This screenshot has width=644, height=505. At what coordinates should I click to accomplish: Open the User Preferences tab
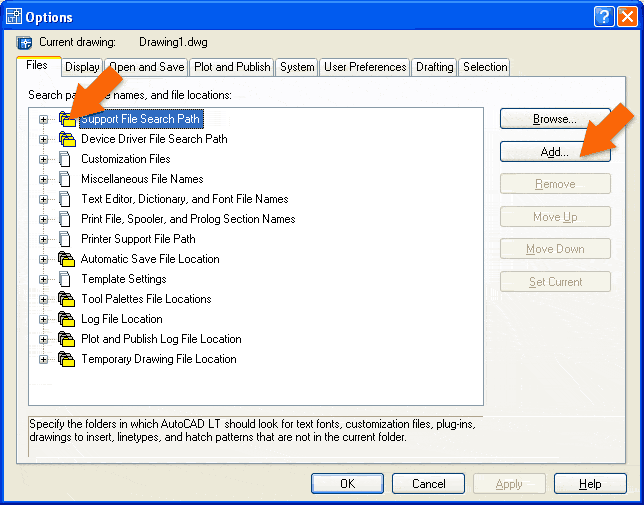point(365,67)
